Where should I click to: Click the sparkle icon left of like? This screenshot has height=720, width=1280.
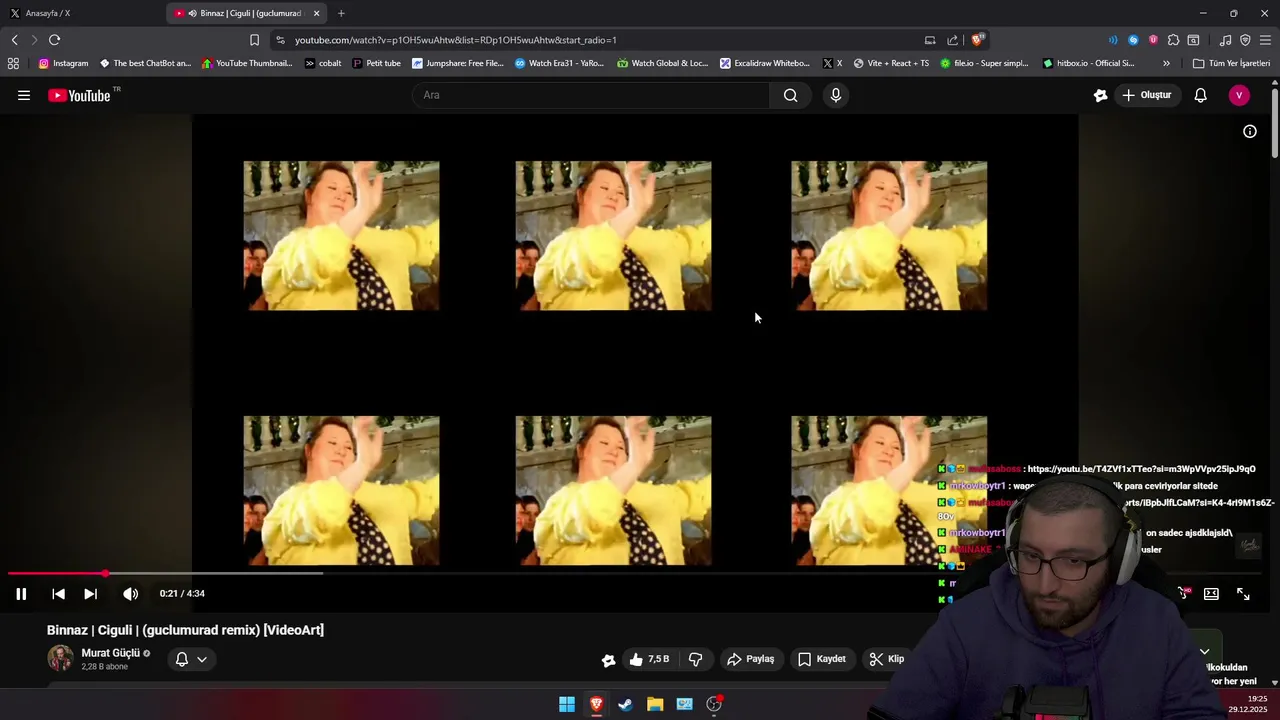608,660
